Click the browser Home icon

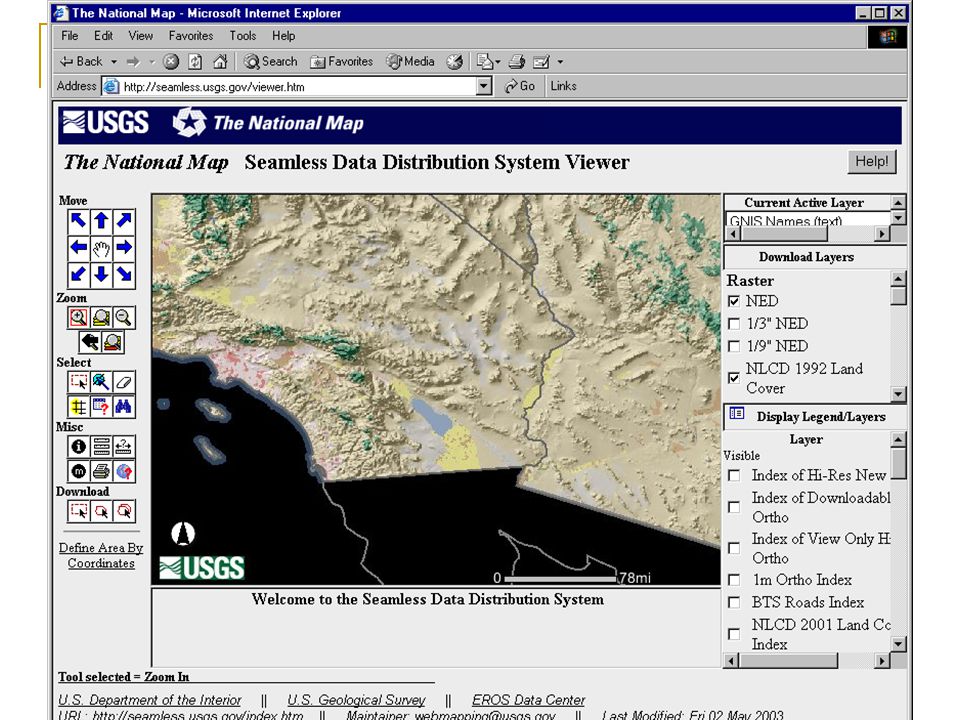pyautogui.click(x=220, y=61)
